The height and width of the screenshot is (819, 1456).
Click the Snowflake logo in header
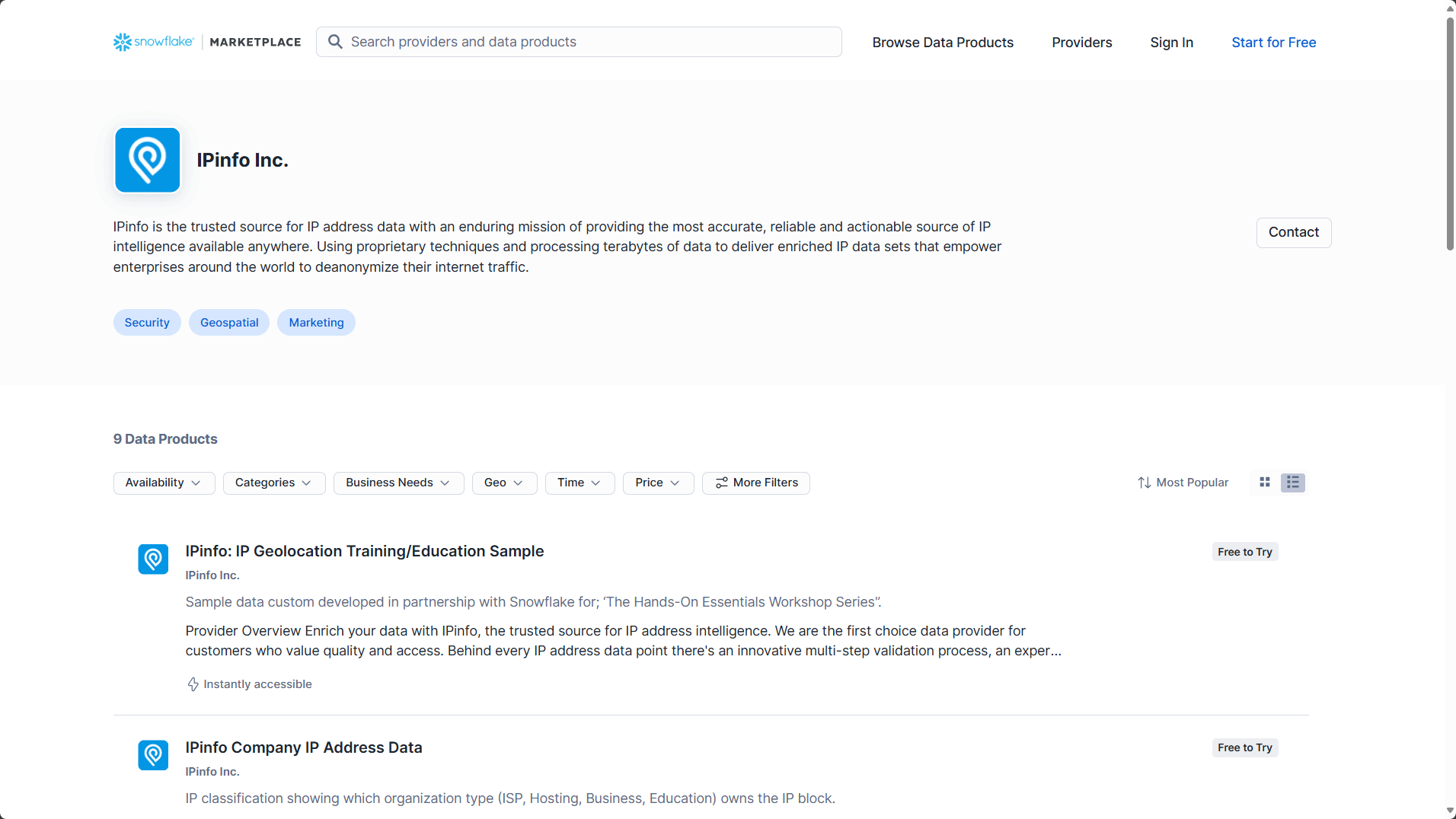coord(154,42)
